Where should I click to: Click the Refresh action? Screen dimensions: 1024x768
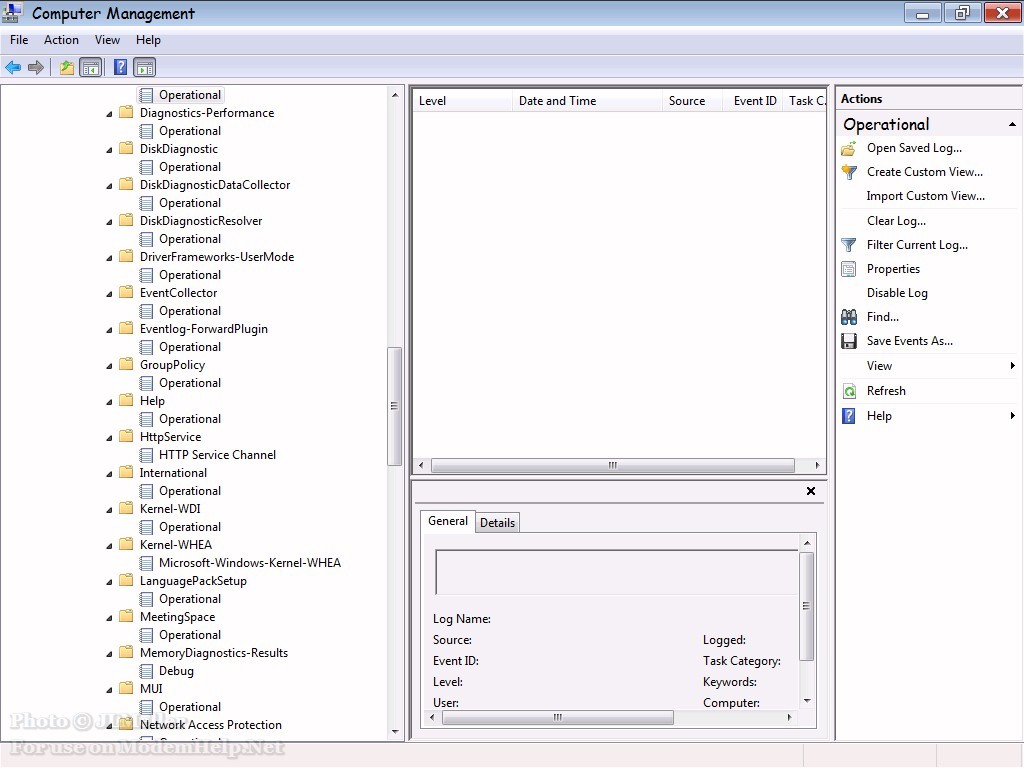click(x=886, y=391)
